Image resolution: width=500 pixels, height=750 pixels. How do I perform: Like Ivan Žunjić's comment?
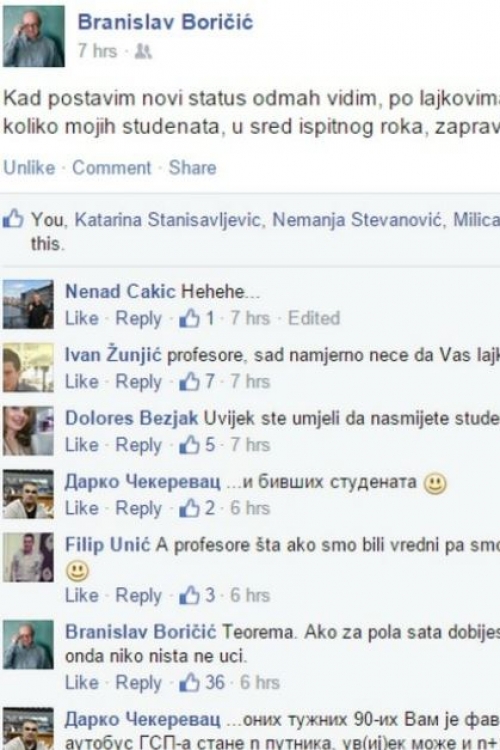click(82, 382)
